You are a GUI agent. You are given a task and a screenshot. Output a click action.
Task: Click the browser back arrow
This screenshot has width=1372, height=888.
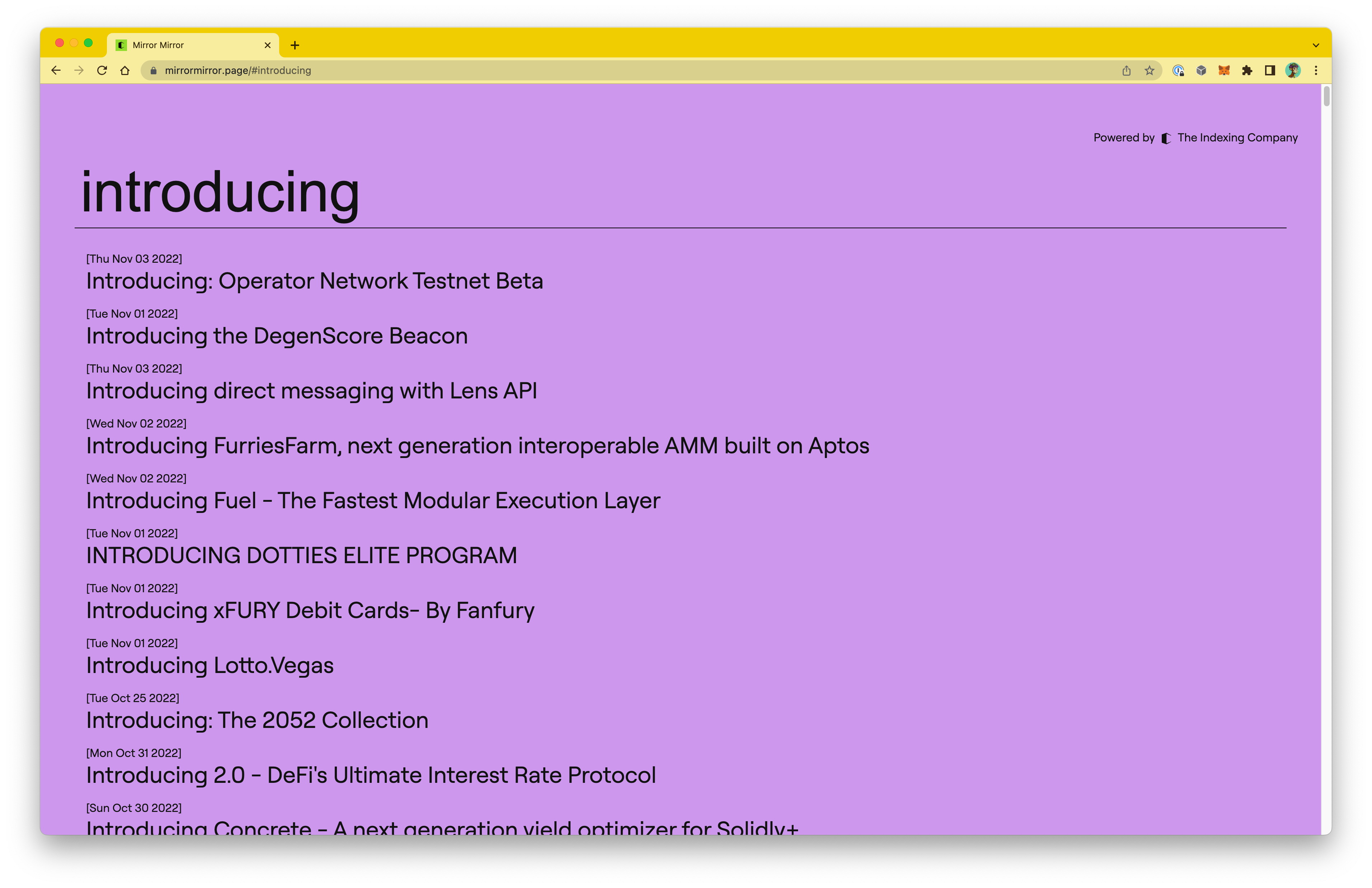tap(56, 70)
